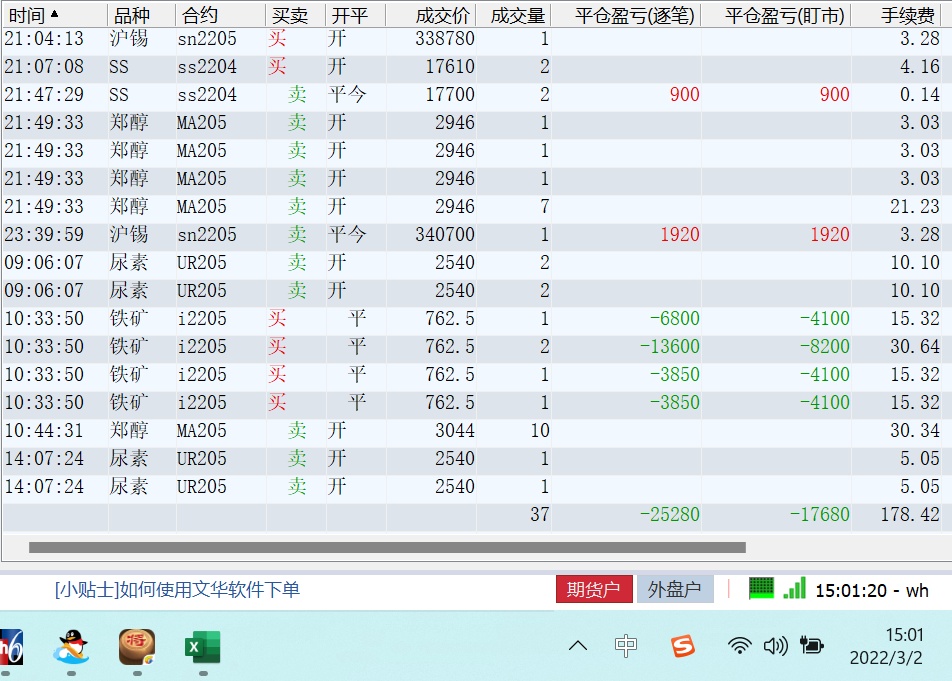Click the 开平 column header
The width and height of the screenshot is (952, 681).
(356, 15)
